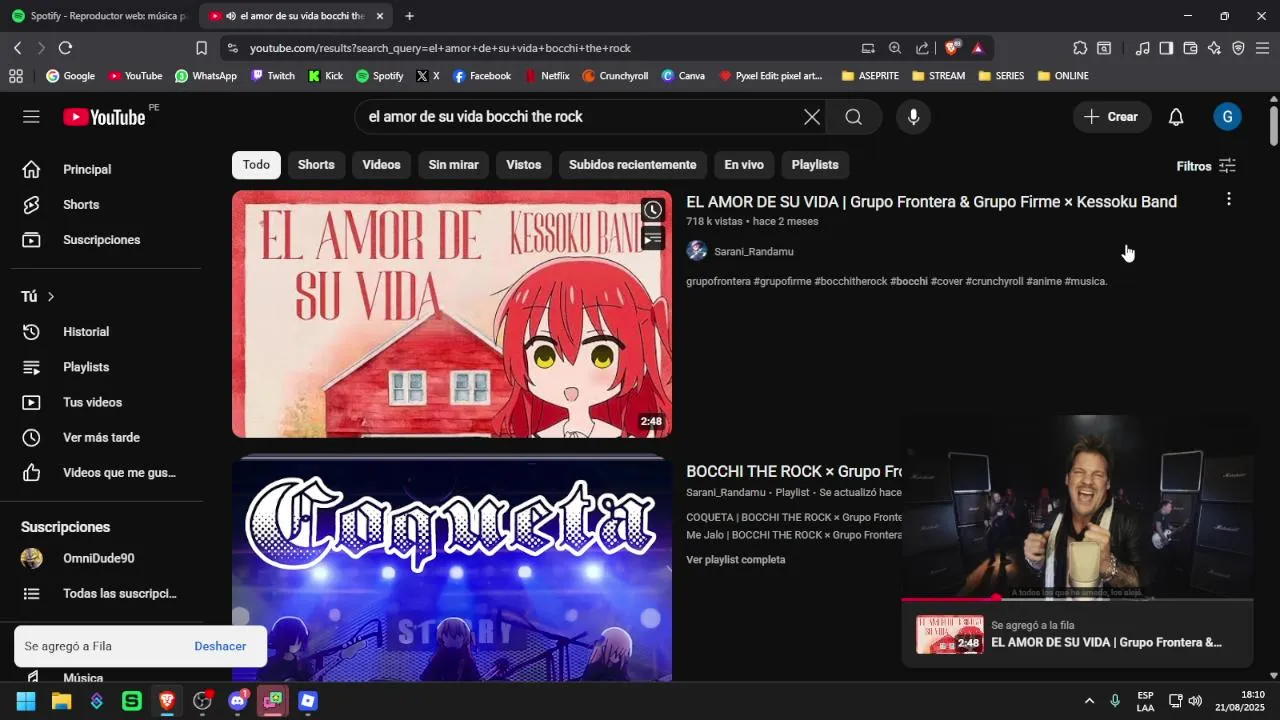Bookmark this page icon
This screenshot has width=1280, height=720.
click(201, 48)
